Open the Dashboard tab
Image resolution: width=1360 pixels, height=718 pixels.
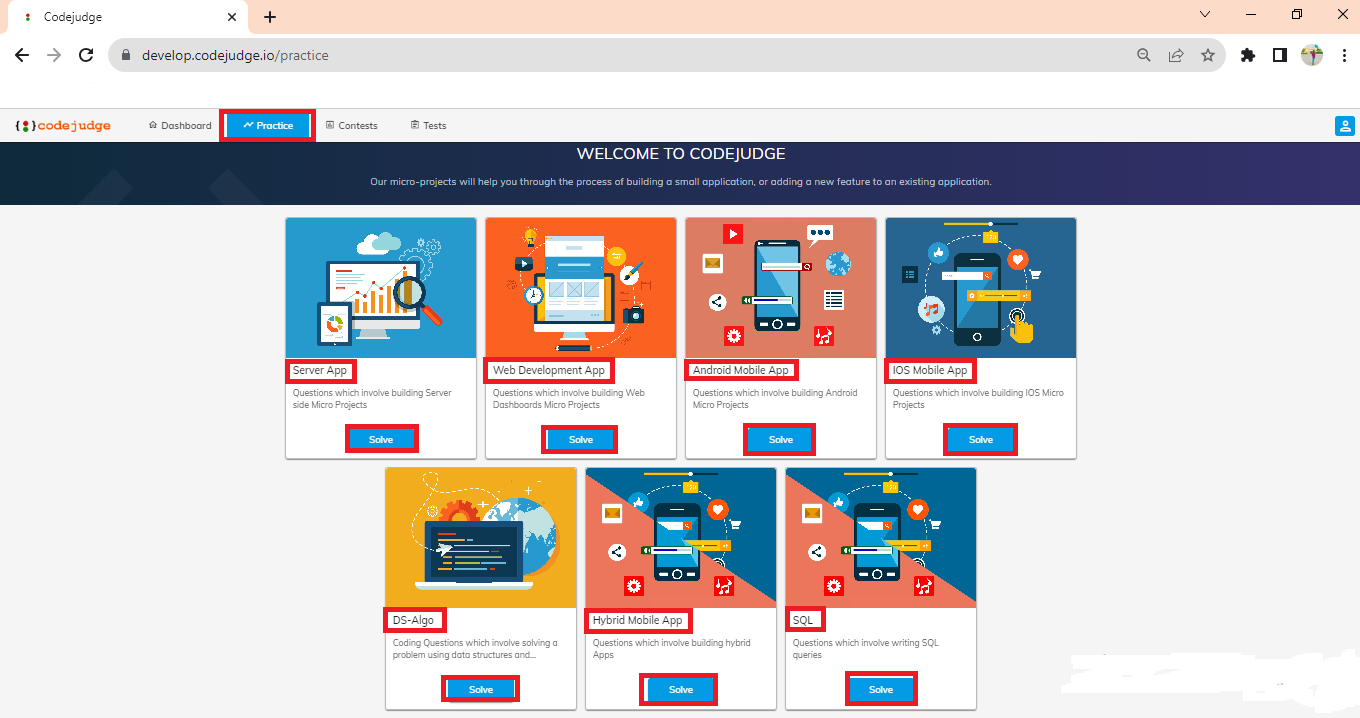(x=180, y=126)
